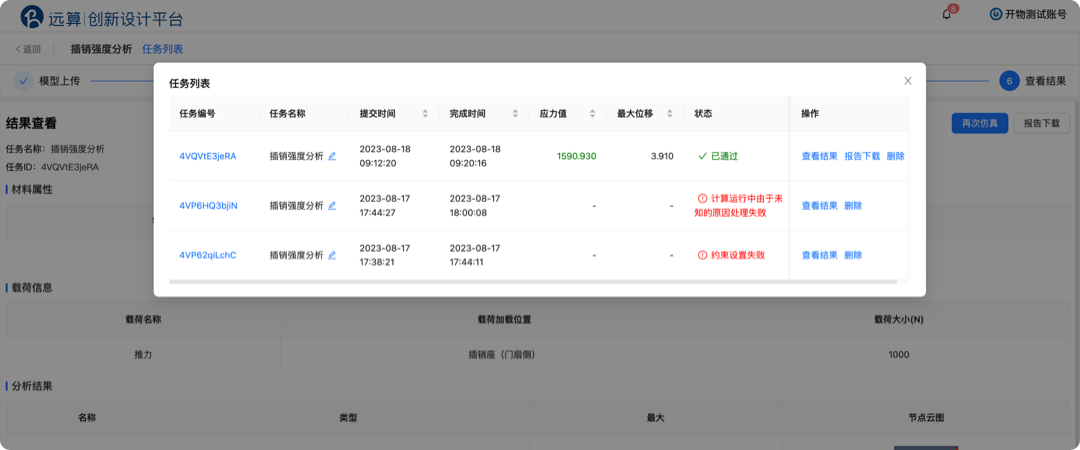This screenshot has height=450, width=1080.
Task: Click the 查看结果 step label
Action: pos(1046,81)
